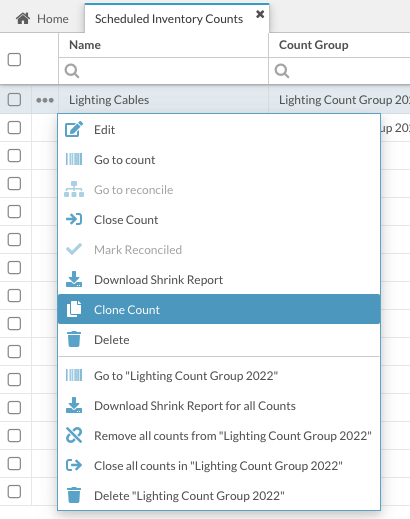Click the hierarchy icon beside Go to reconcile
This screenshot has width=410, height=519.
pyautogui.click(x=74, y=189)
